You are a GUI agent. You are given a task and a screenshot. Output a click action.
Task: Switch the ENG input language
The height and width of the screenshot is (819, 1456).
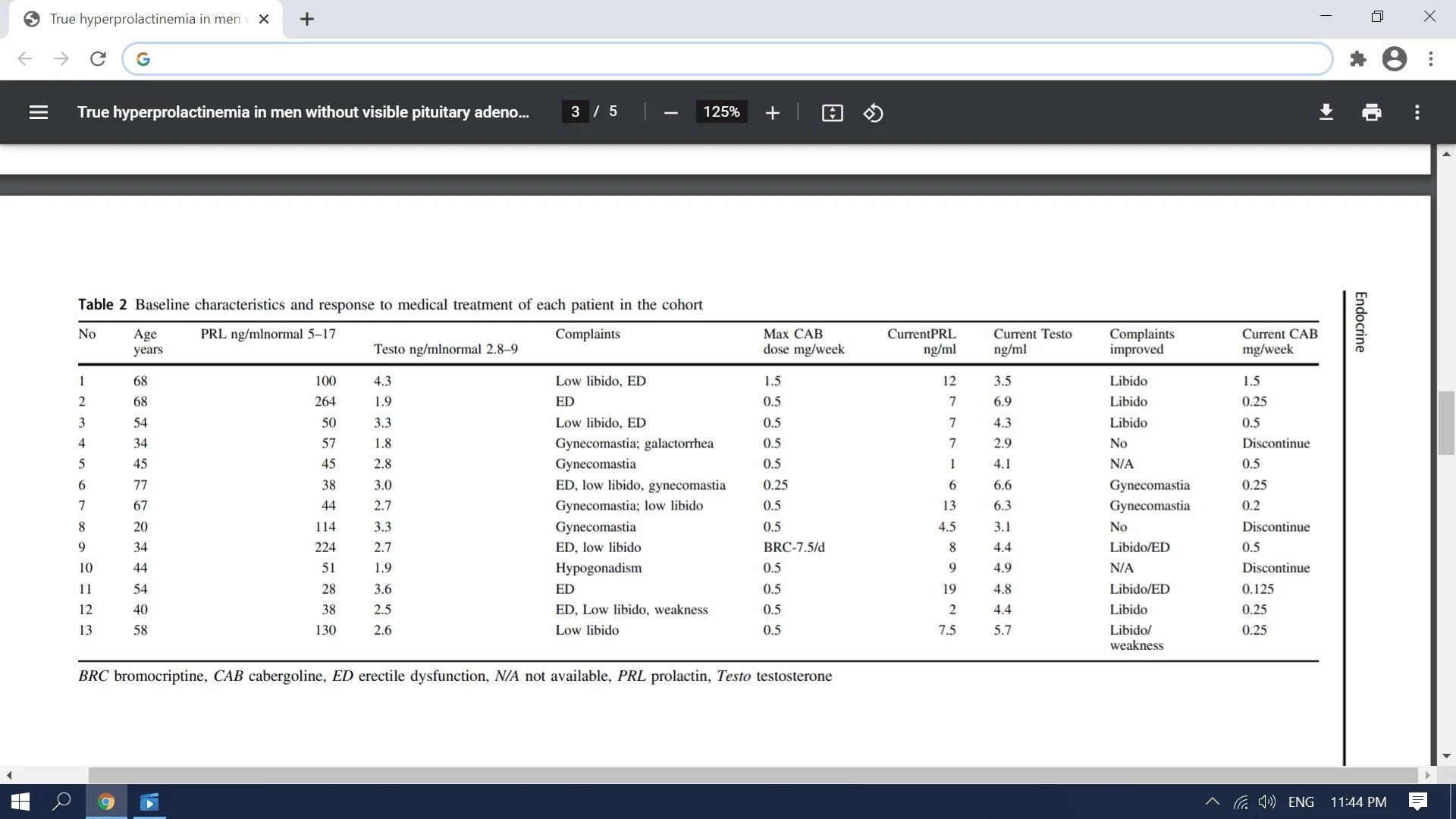[x=1301, y=802]
